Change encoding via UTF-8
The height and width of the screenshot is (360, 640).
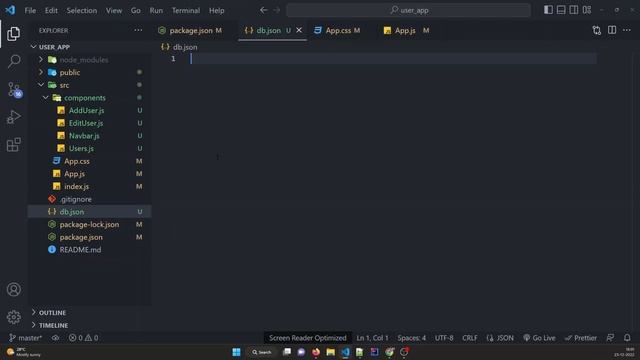coord(444,338)
